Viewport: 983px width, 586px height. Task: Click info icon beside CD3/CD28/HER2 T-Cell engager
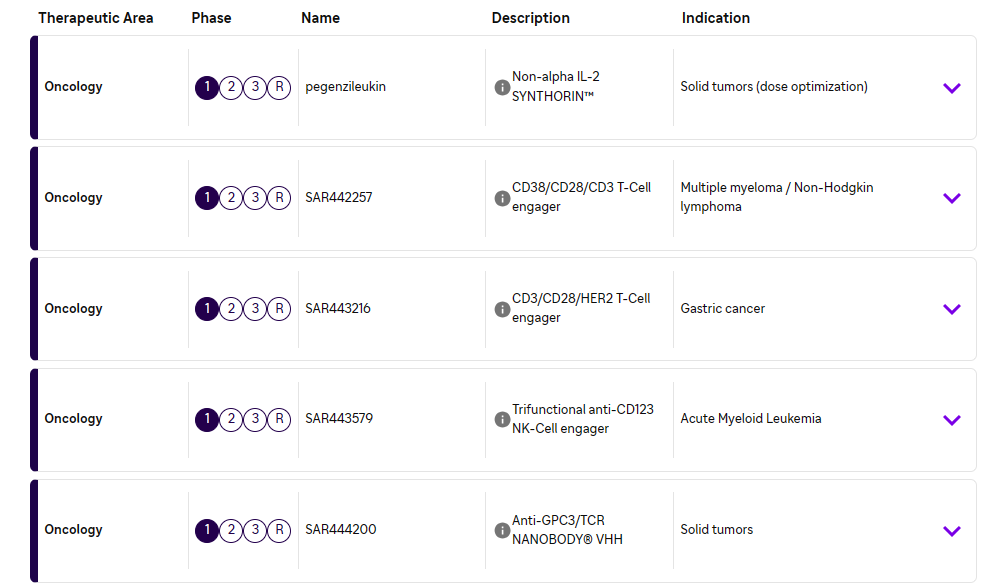502,309
